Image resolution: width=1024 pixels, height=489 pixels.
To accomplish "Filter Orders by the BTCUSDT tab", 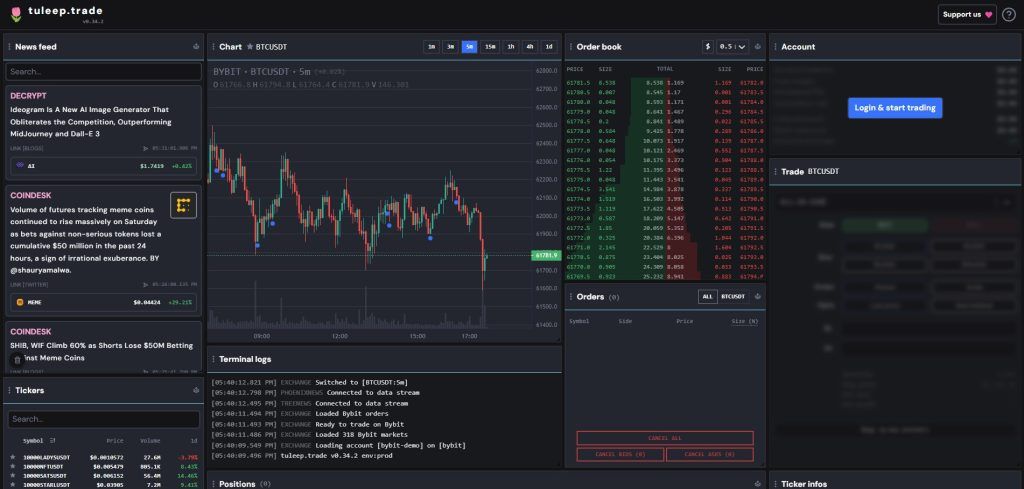I will click(x=733, y=297).
